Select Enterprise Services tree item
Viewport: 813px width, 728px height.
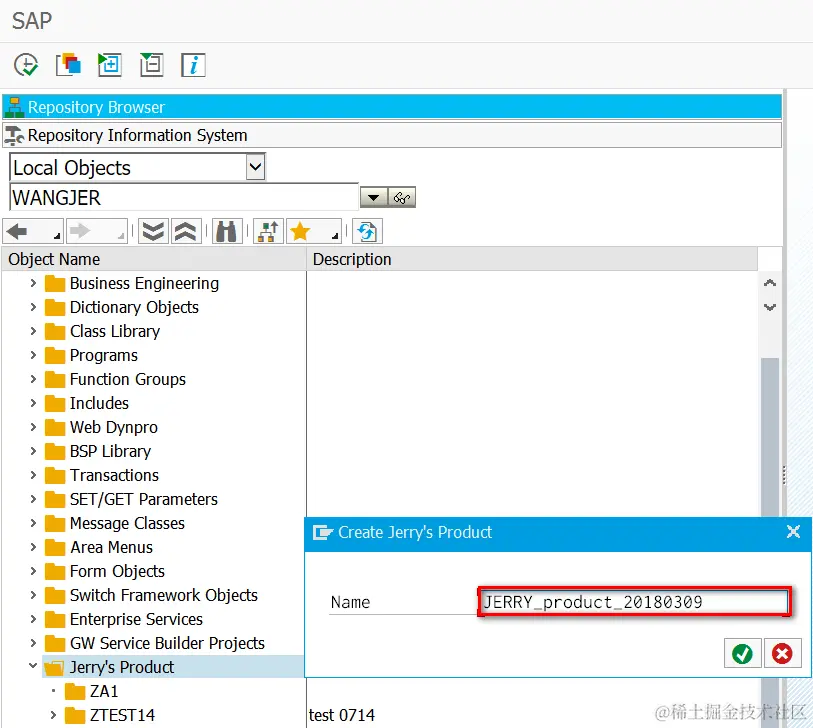(136, 619)
